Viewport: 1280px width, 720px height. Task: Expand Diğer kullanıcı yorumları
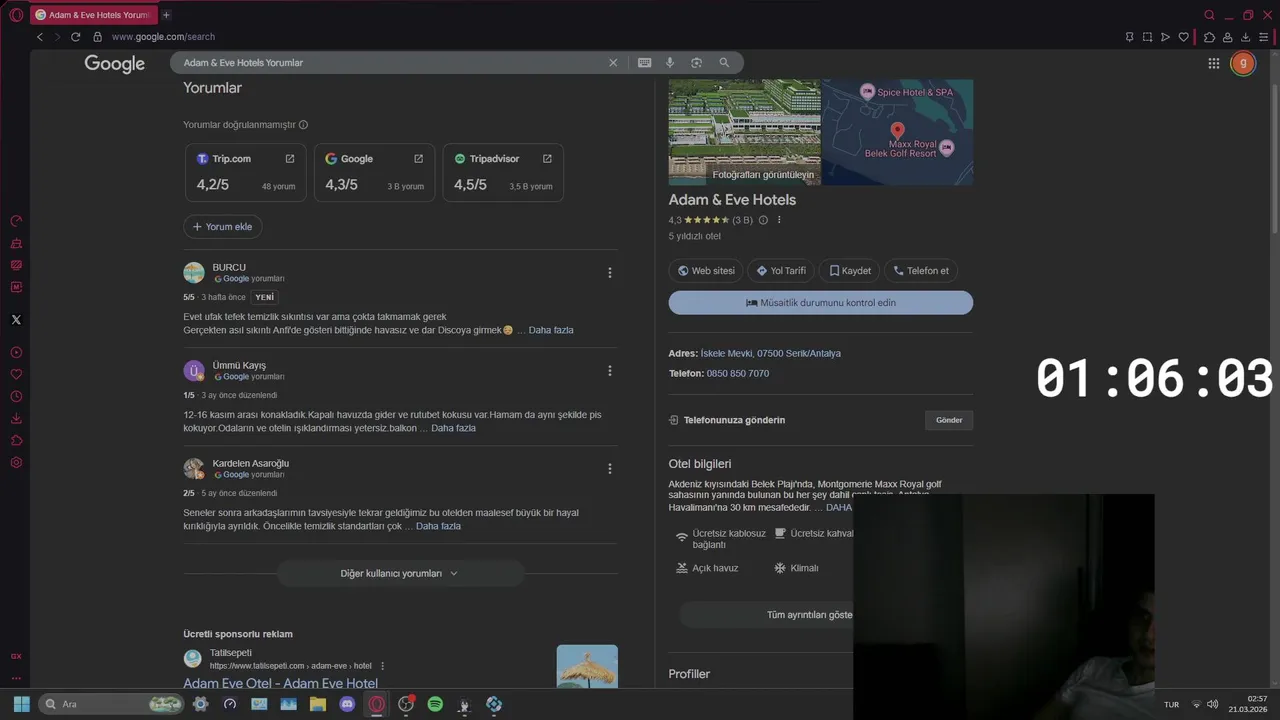point(400,574)
